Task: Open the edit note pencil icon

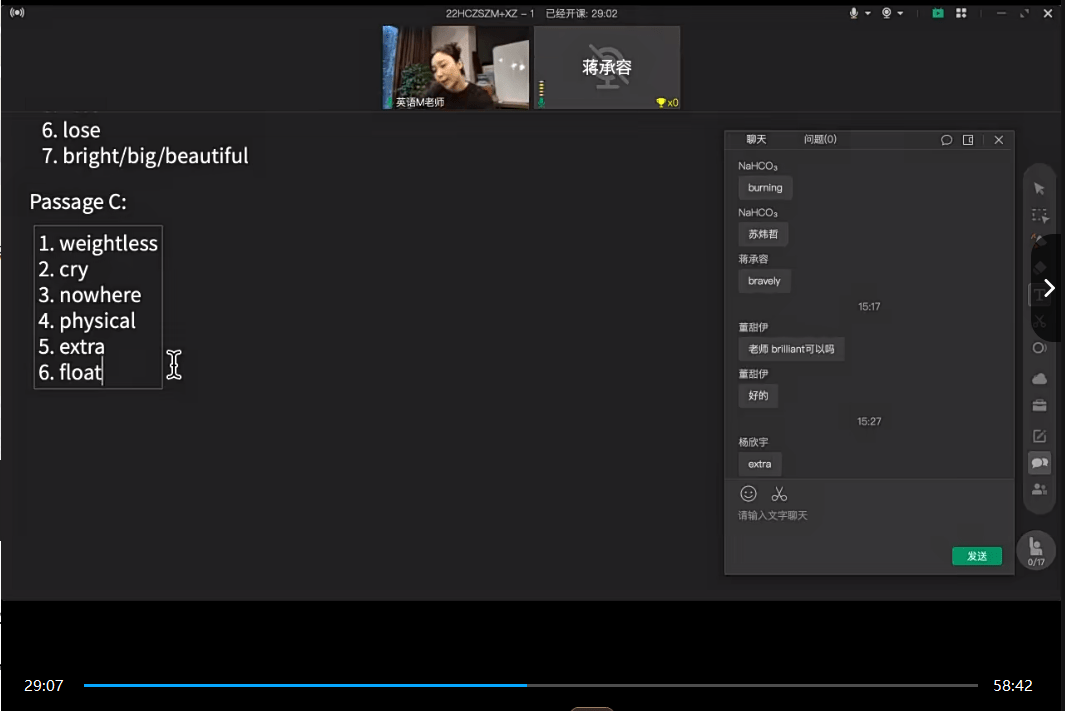Action: [x=1039, y=436]
